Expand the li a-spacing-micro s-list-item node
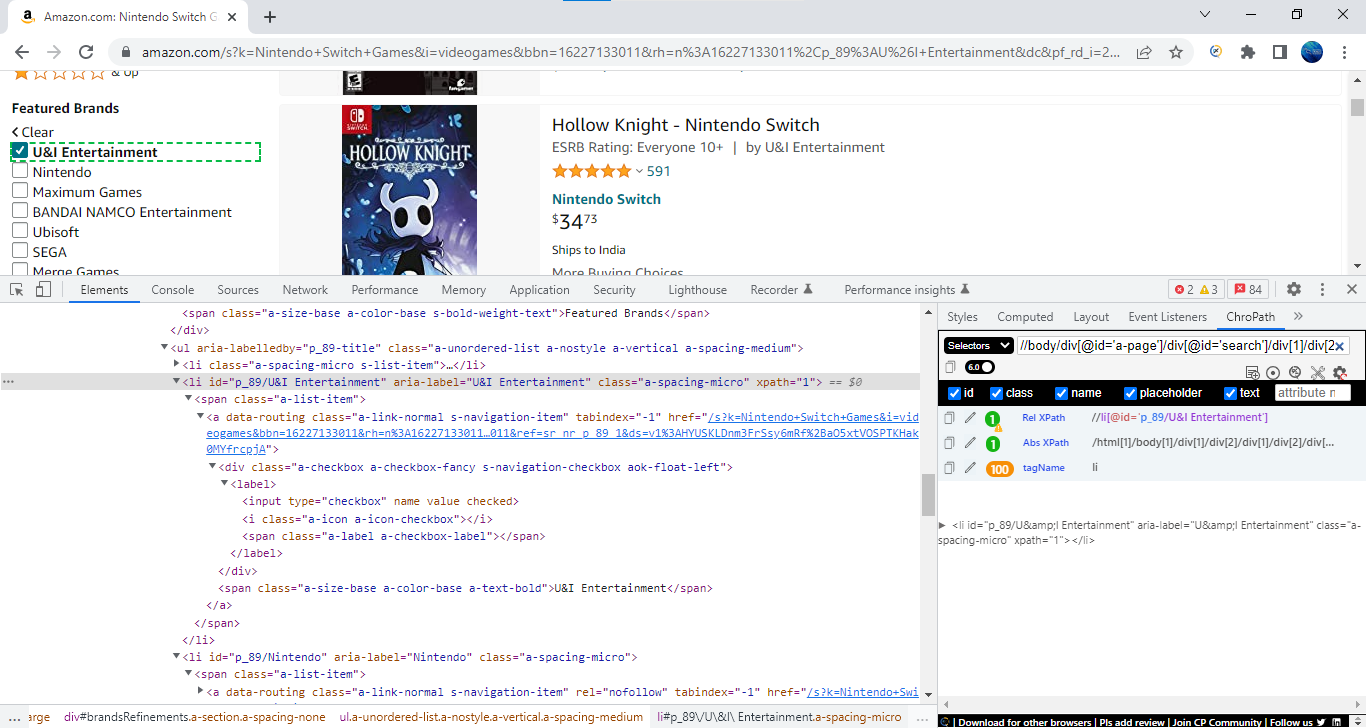This screenshot has width=1366, height=728. tap(177, 365)
